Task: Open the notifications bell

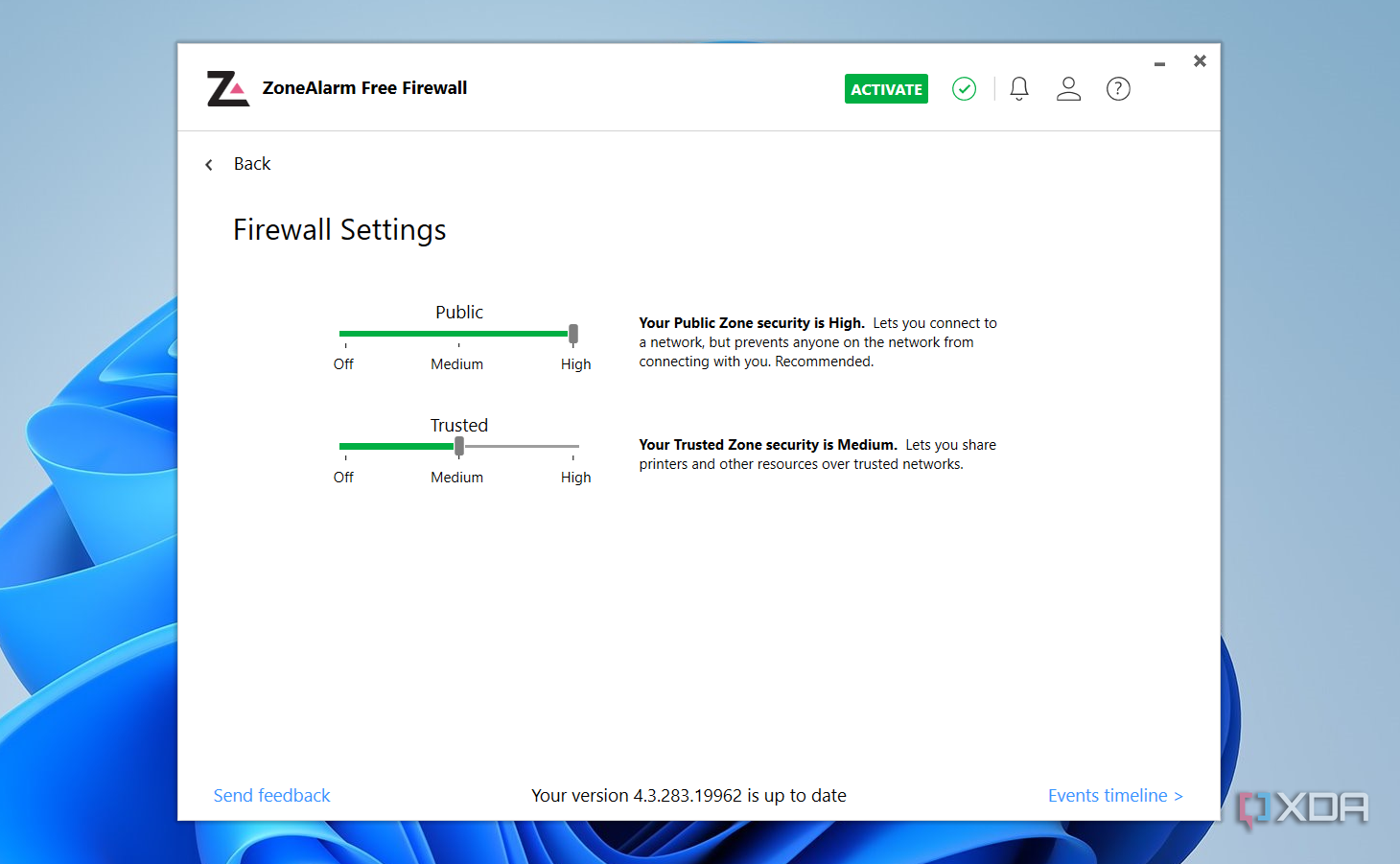Action: point(1019,89)
